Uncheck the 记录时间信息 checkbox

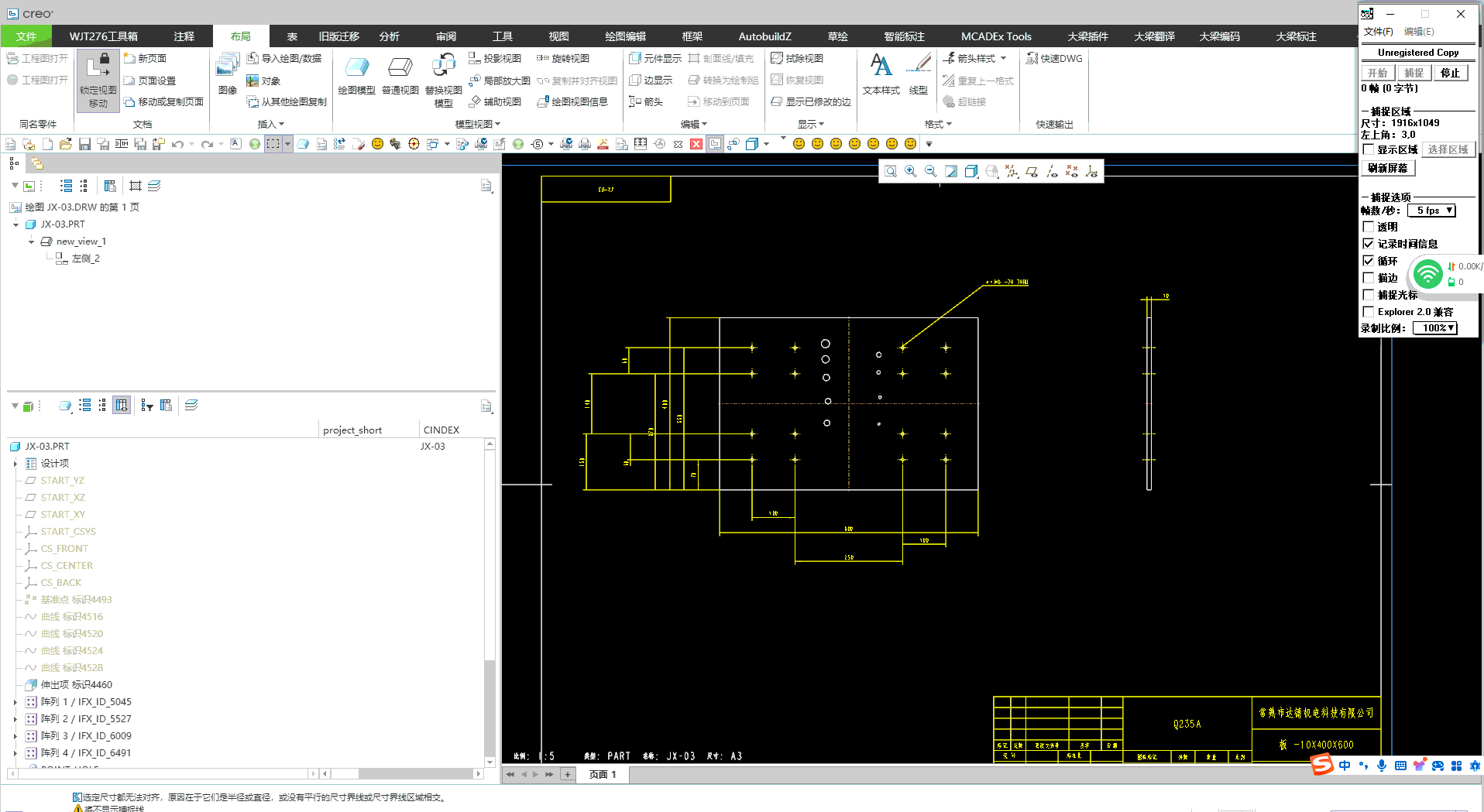[1369, 244]
